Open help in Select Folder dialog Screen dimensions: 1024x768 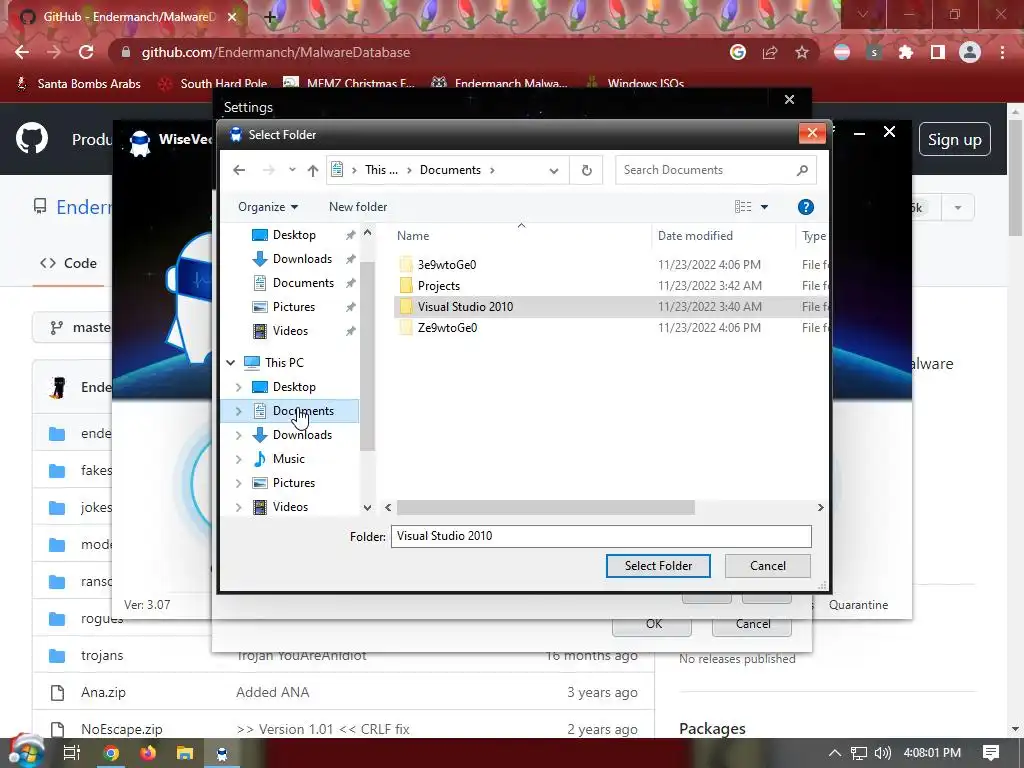point(805,207)
